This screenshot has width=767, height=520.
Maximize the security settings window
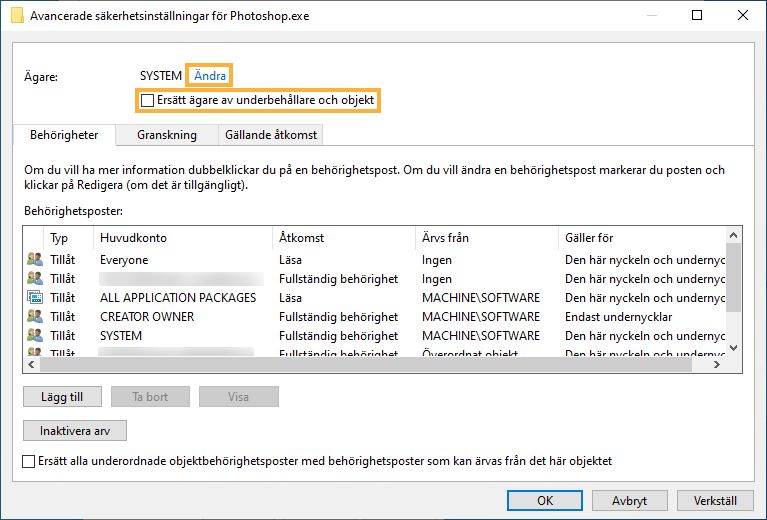tap(697, 15)
